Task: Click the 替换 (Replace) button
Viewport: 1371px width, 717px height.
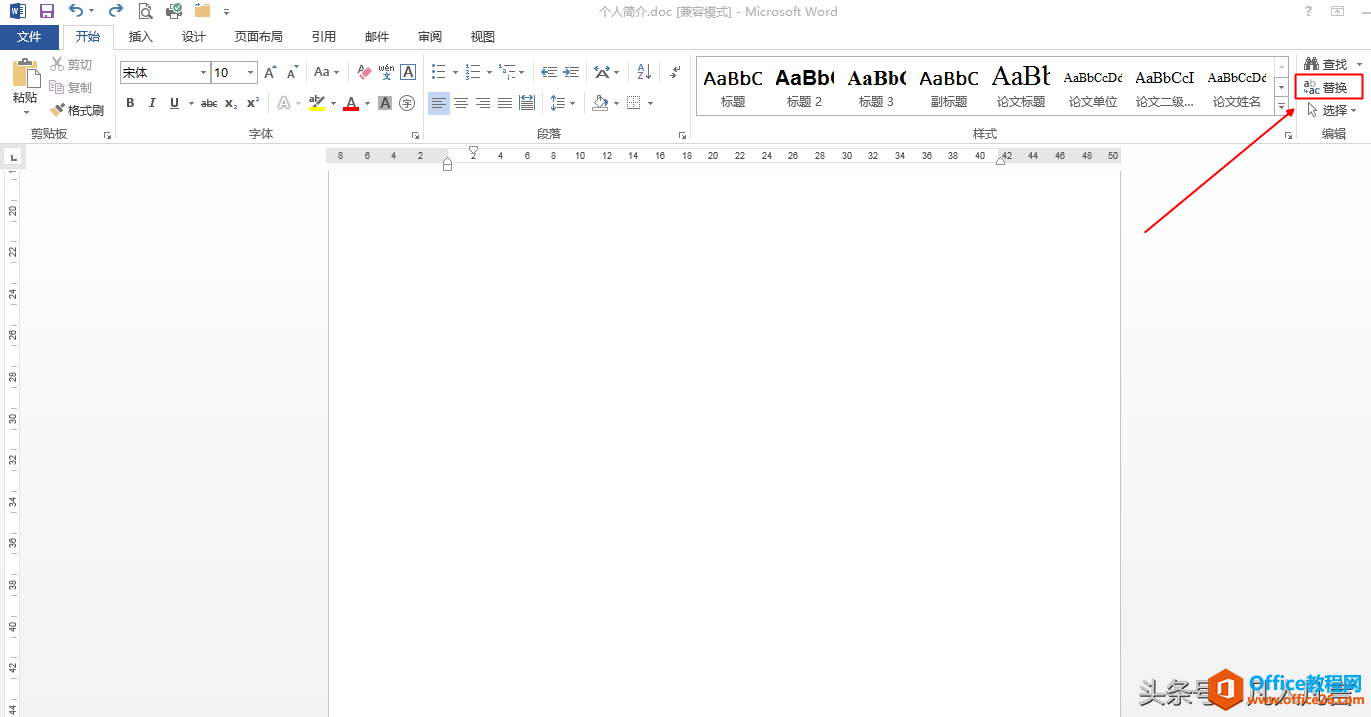Action: (1327, 88)
